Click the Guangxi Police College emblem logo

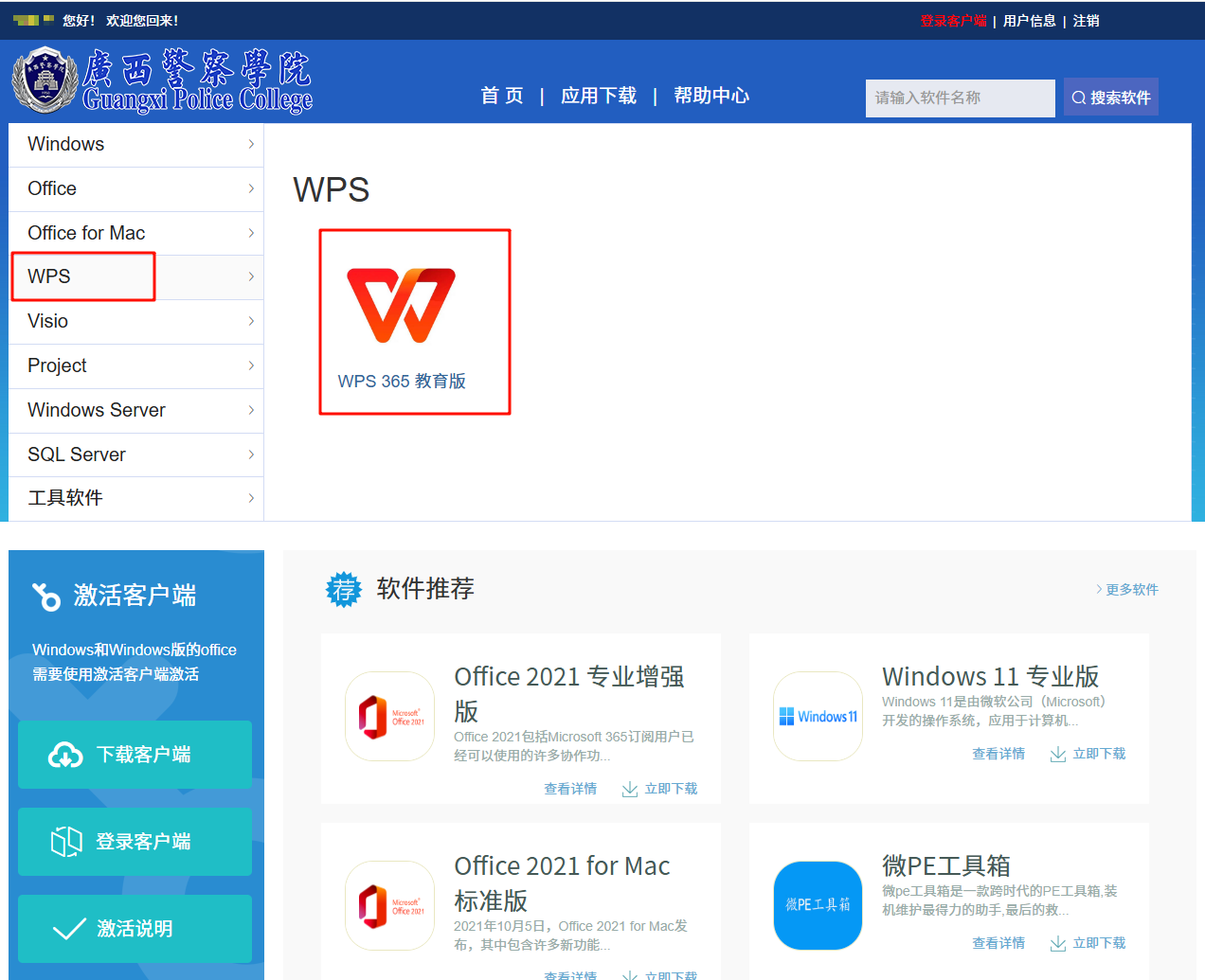[x=44, y=80]
